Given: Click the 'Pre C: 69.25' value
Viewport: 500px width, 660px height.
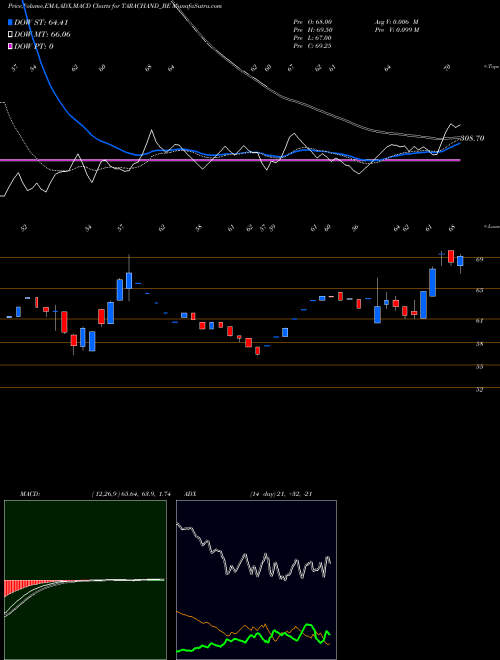Looking at the screenshot, I should click(x=312, y=46).
